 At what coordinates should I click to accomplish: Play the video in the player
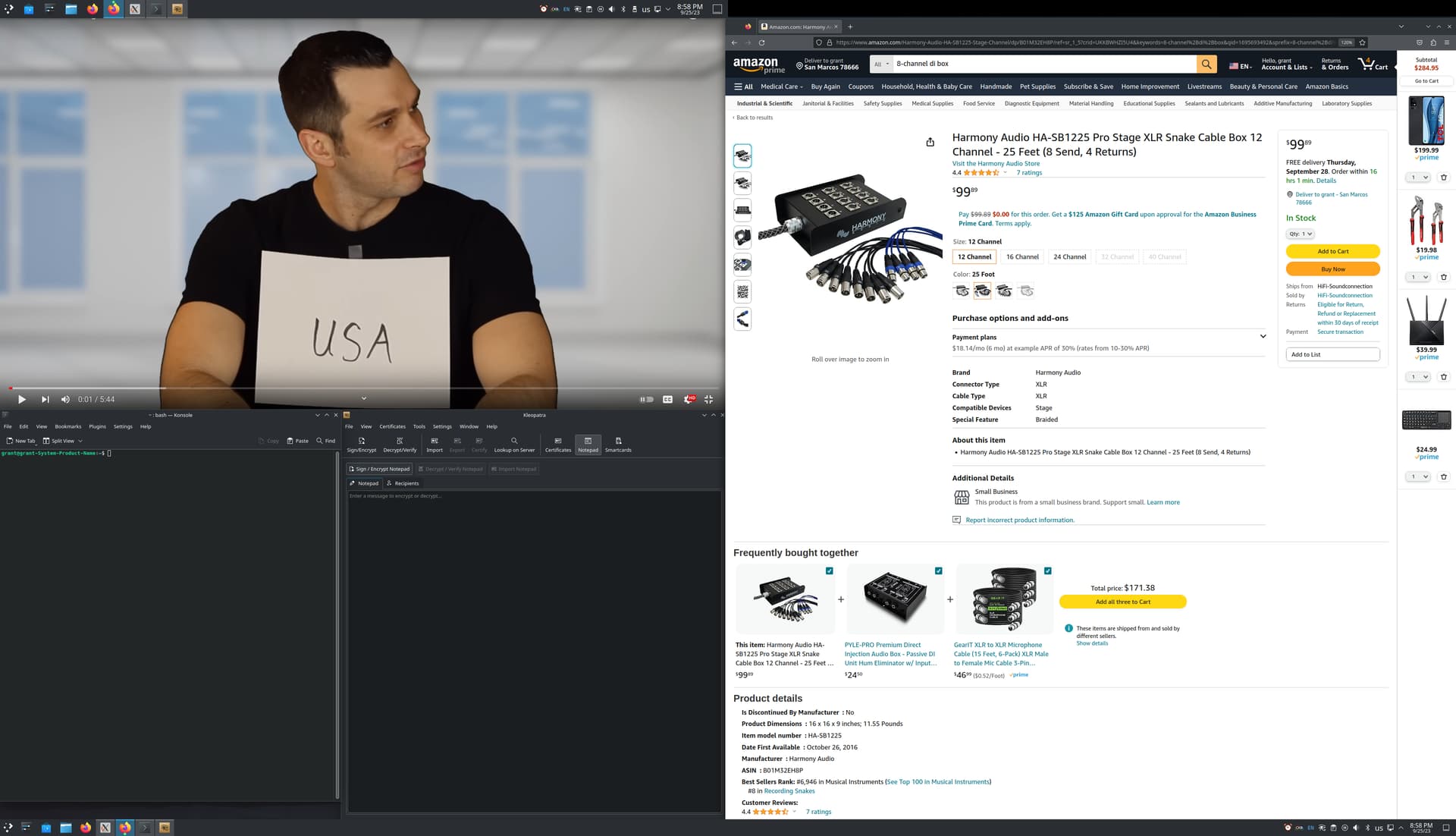click(21, 399)
